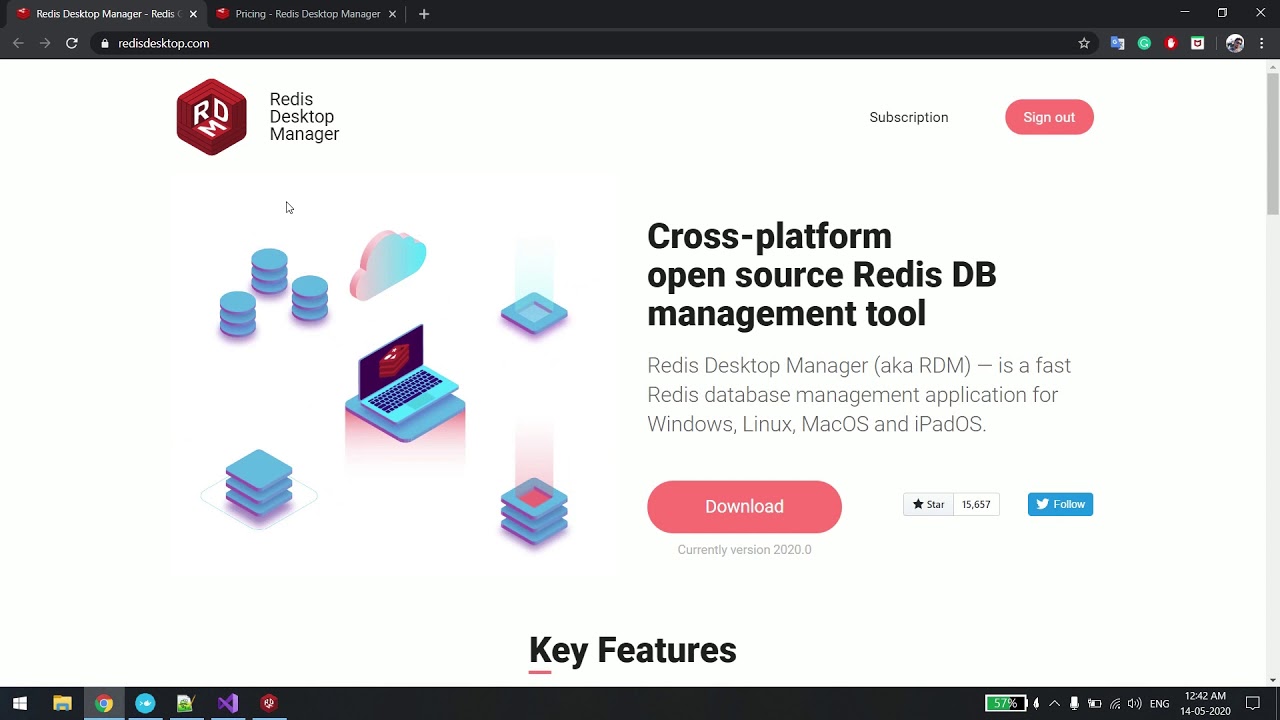The width and height of the screenshot is (1280, 720).
Task: Open the clock showing 12:42 AM
Action: click(x=1205, y=704)
